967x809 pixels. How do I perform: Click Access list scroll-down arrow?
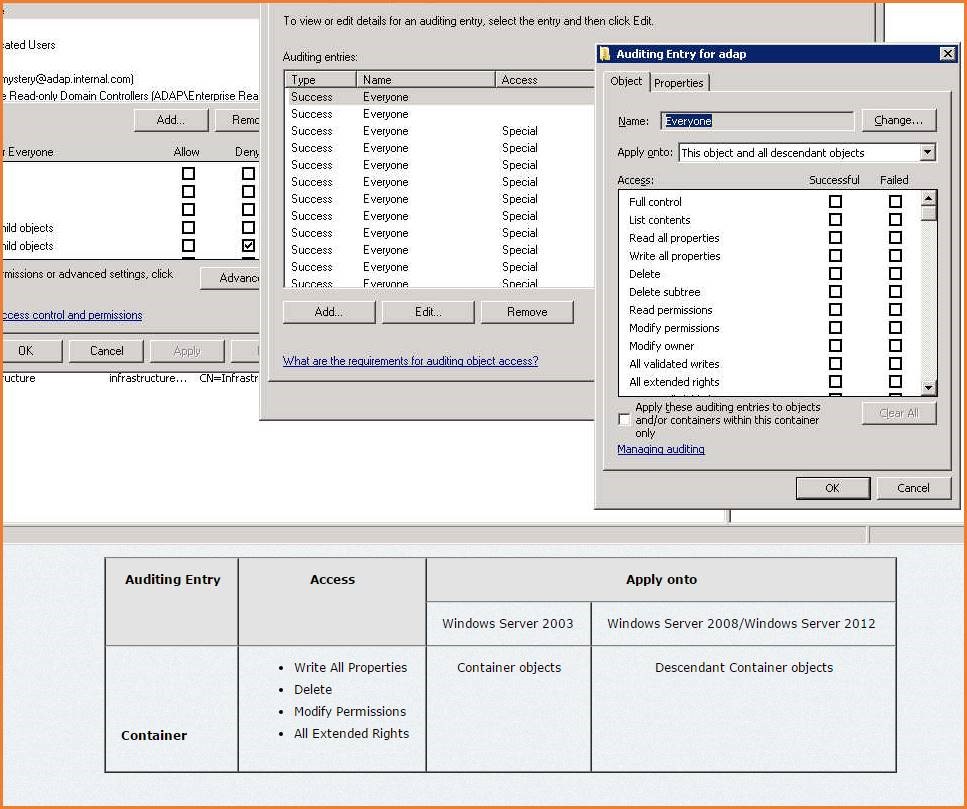coord(929,388)
